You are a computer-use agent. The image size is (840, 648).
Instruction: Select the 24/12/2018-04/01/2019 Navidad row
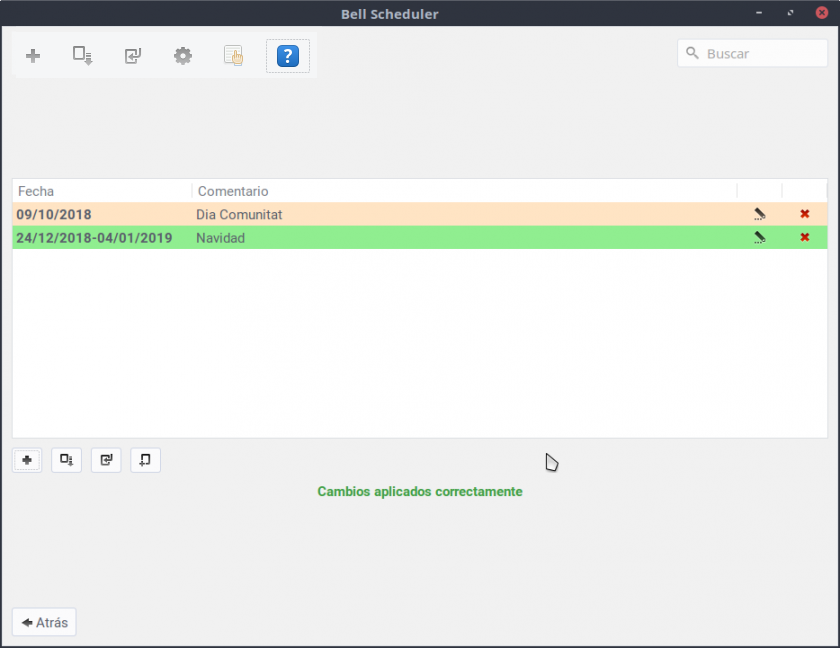(400, 238)
